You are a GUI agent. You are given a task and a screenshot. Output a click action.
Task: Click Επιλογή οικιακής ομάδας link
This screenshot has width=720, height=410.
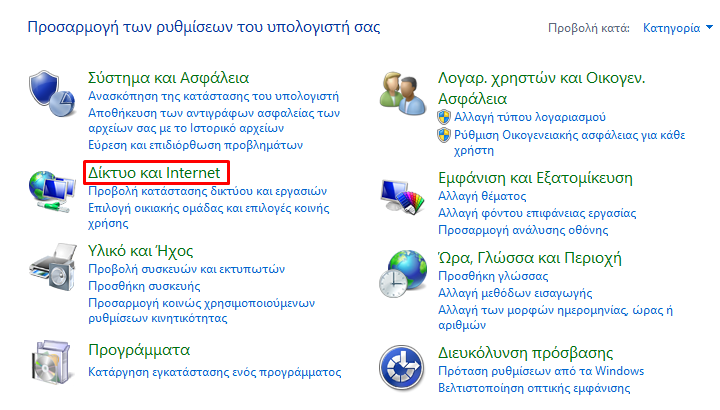[x=209, y=215]
